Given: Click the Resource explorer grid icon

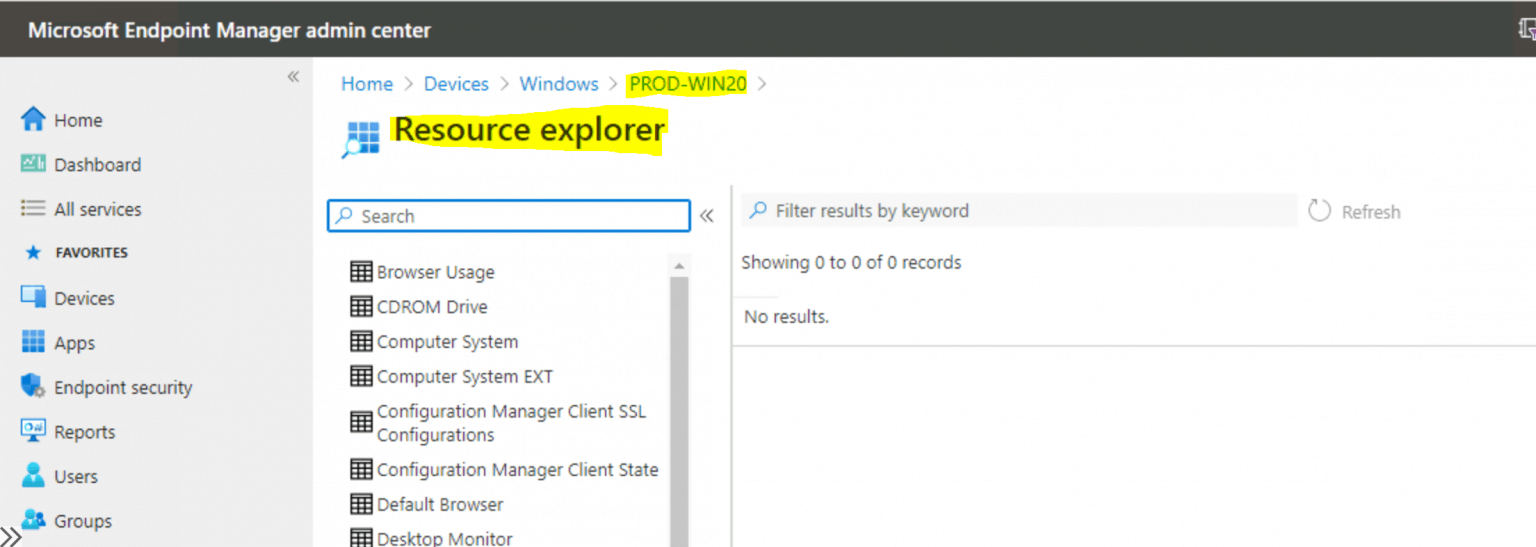Looking at the screenshot, I should click(360, 138).
